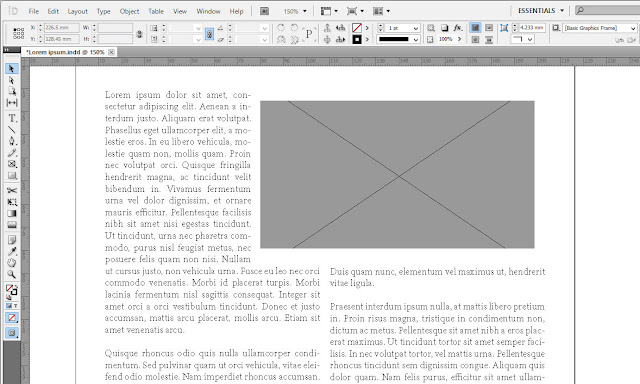This screenshot has height=384, width=640.
Task: Close the Lorem ipsum.indd document tab
Action: pos(111,52)
